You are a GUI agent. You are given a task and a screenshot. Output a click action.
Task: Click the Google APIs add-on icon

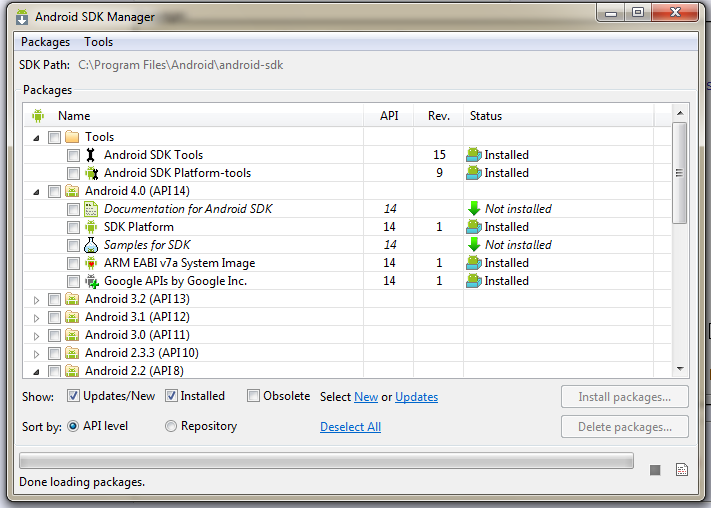(92, 281)
